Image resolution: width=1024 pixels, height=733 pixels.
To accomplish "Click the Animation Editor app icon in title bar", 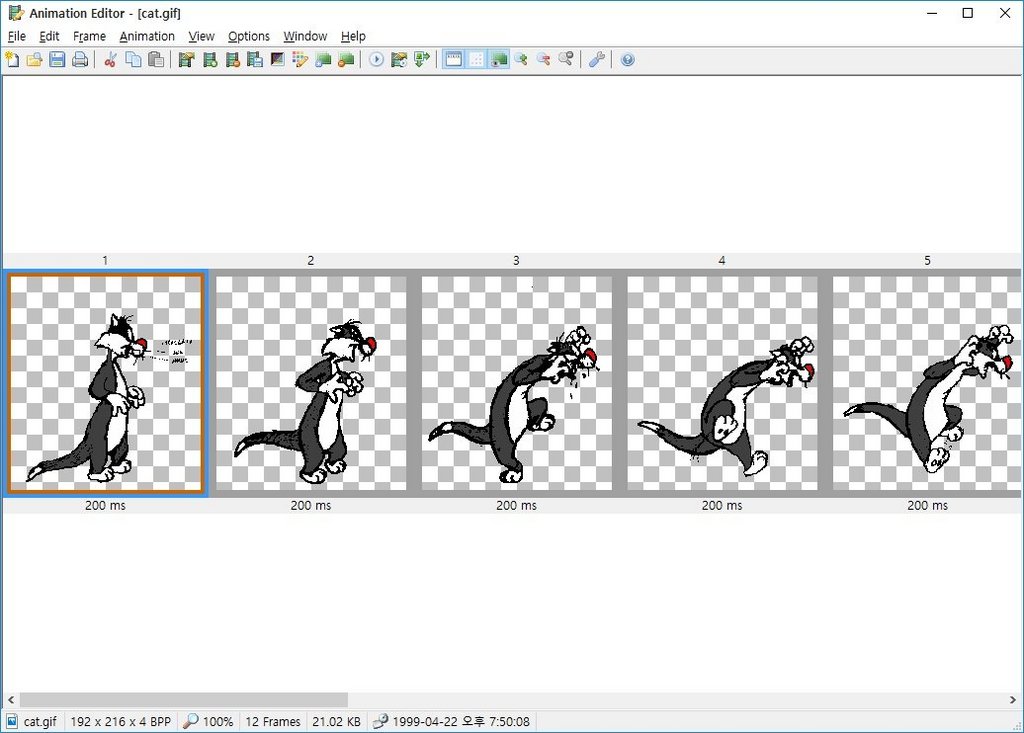I will click(x=16, y=12).
